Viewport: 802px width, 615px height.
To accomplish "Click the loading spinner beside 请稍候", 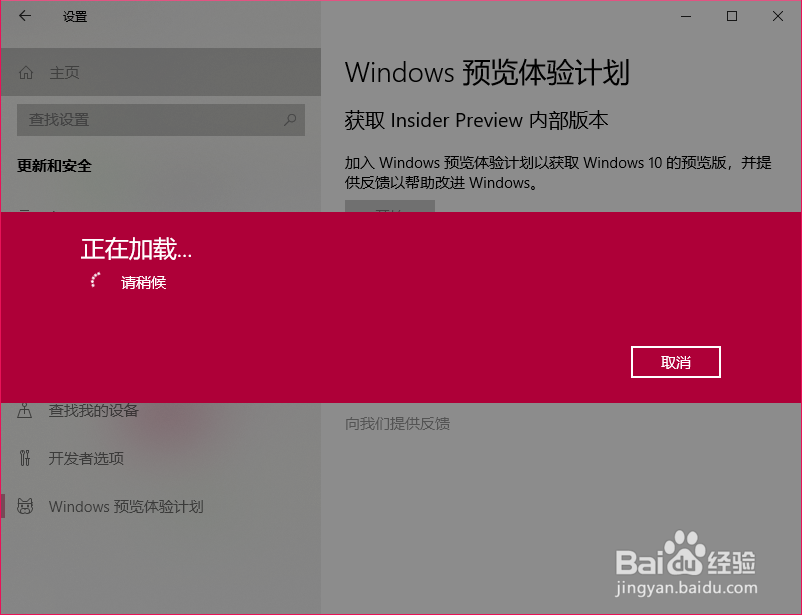I will pyautogui.click(x=95, y=280).
